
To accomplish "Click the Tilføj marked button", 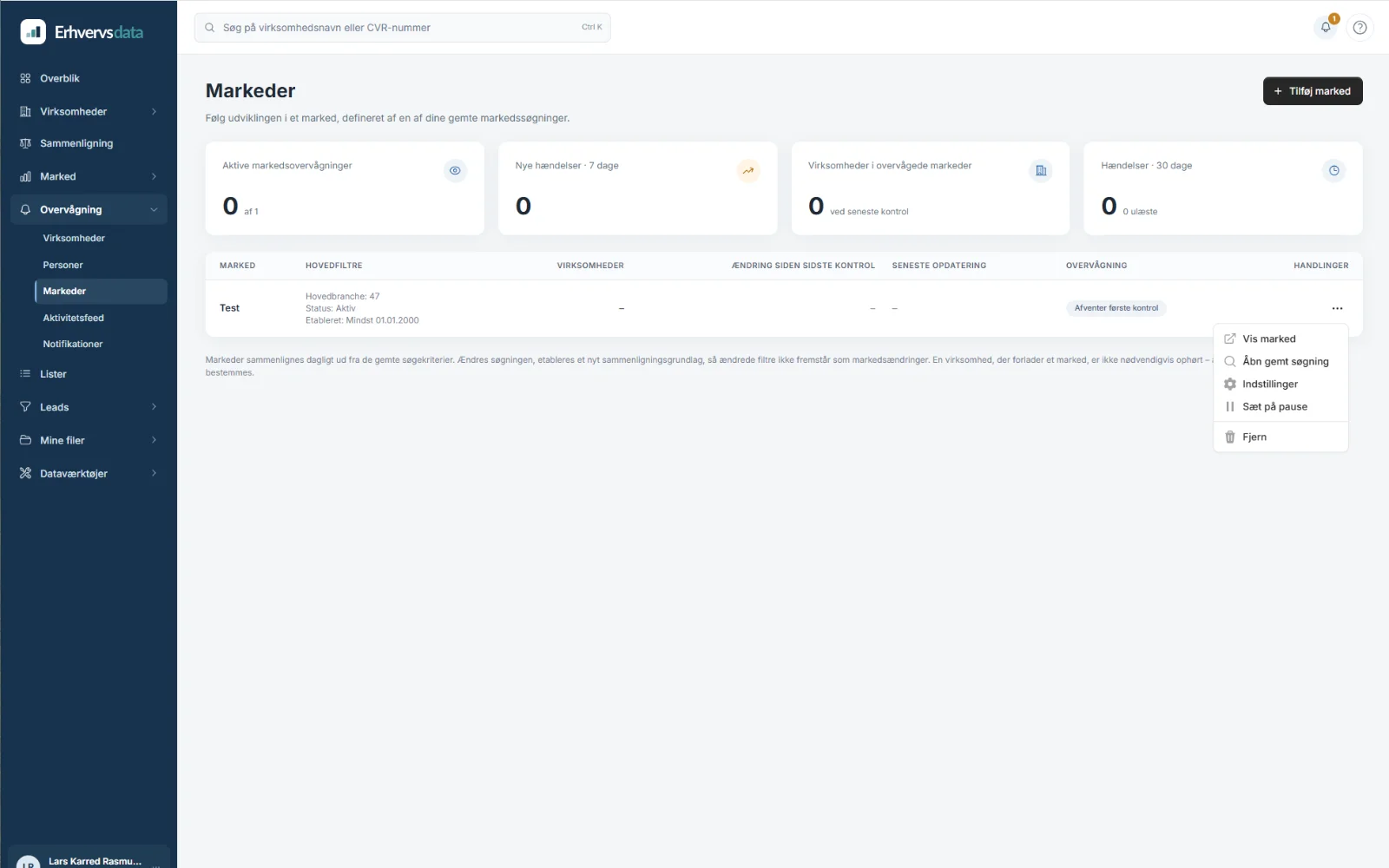I will pos(1313,91).
